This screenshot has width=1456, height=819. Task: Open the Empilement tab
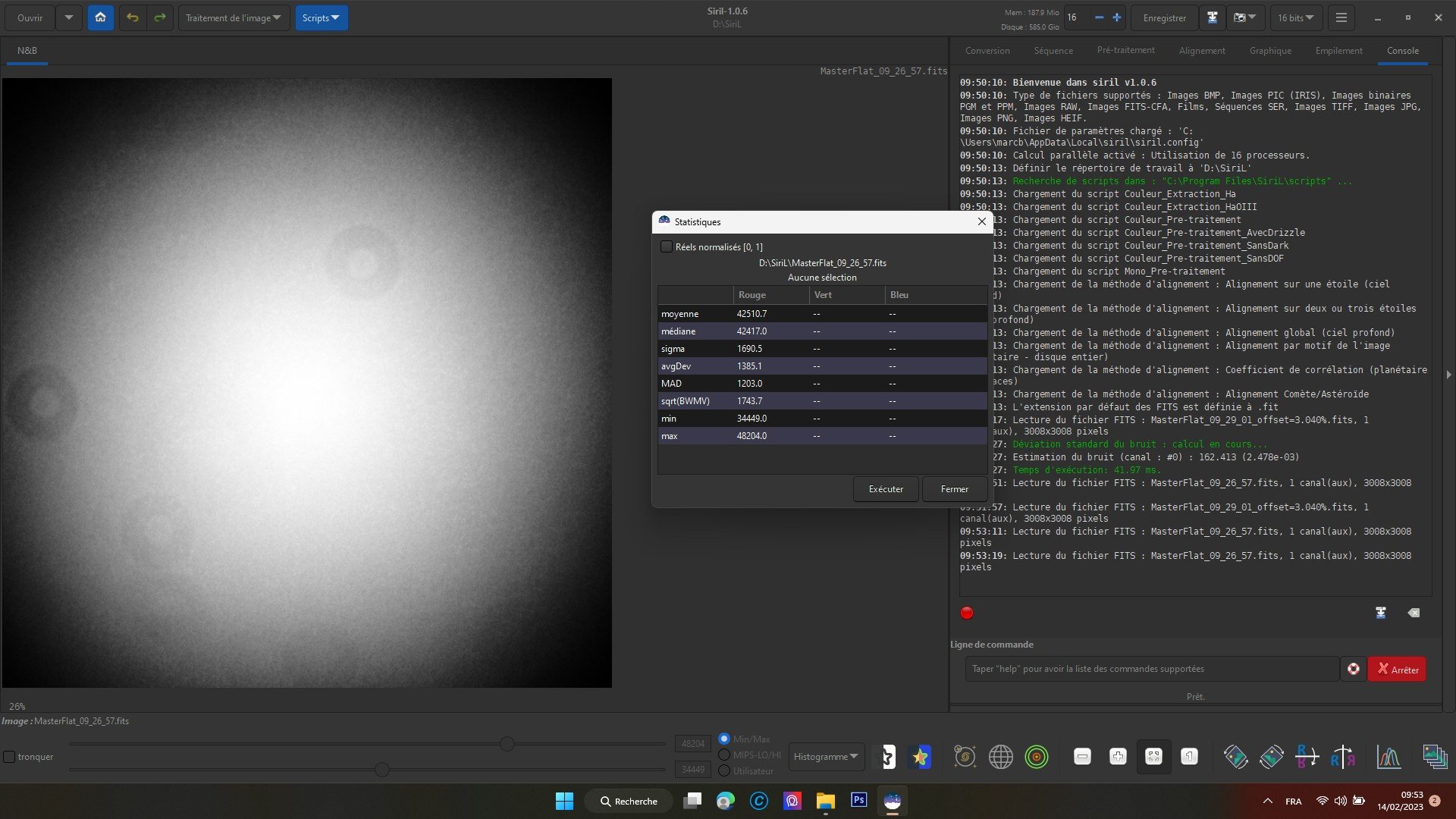tap(1338, 51)
